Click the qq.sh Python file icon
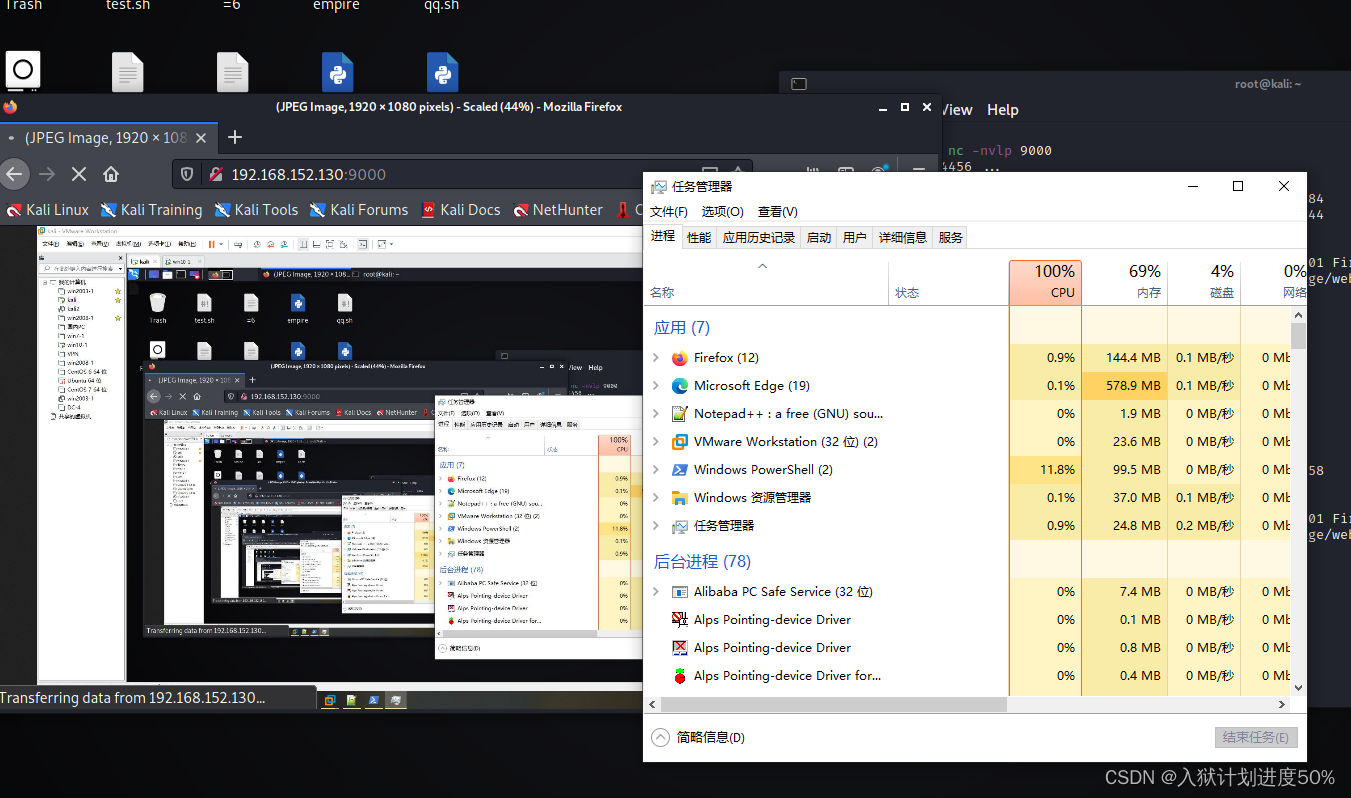The height and width of the screenshot is (798, 1351). point(442,72)
